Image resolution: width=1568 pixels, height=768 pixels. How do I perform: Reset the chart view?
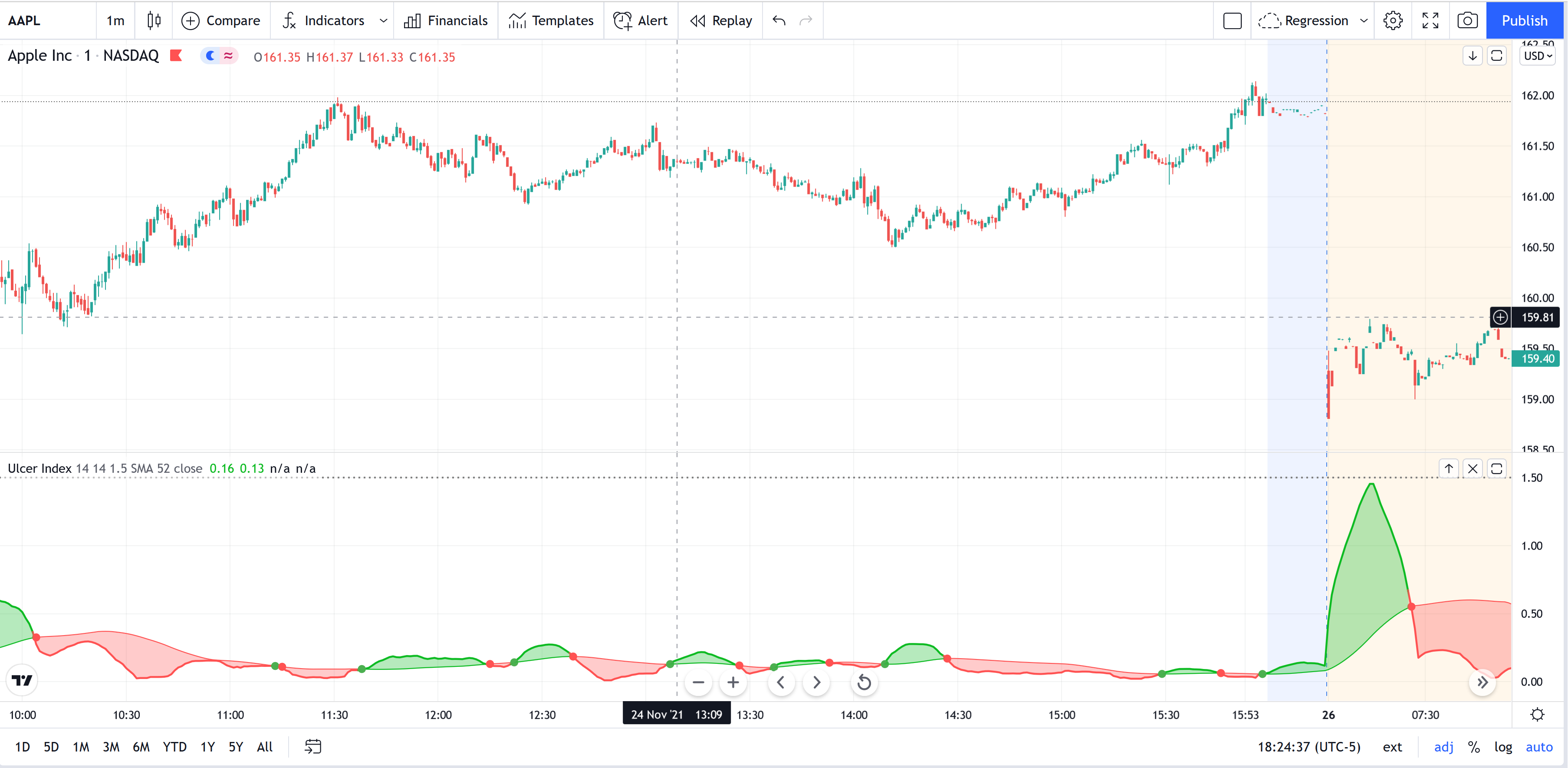[864, 683]
